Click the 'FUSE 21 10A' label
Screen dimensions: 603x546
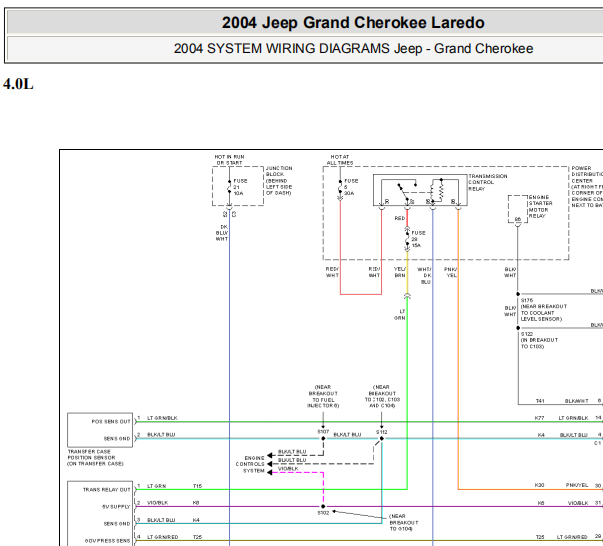click(240, 187)
